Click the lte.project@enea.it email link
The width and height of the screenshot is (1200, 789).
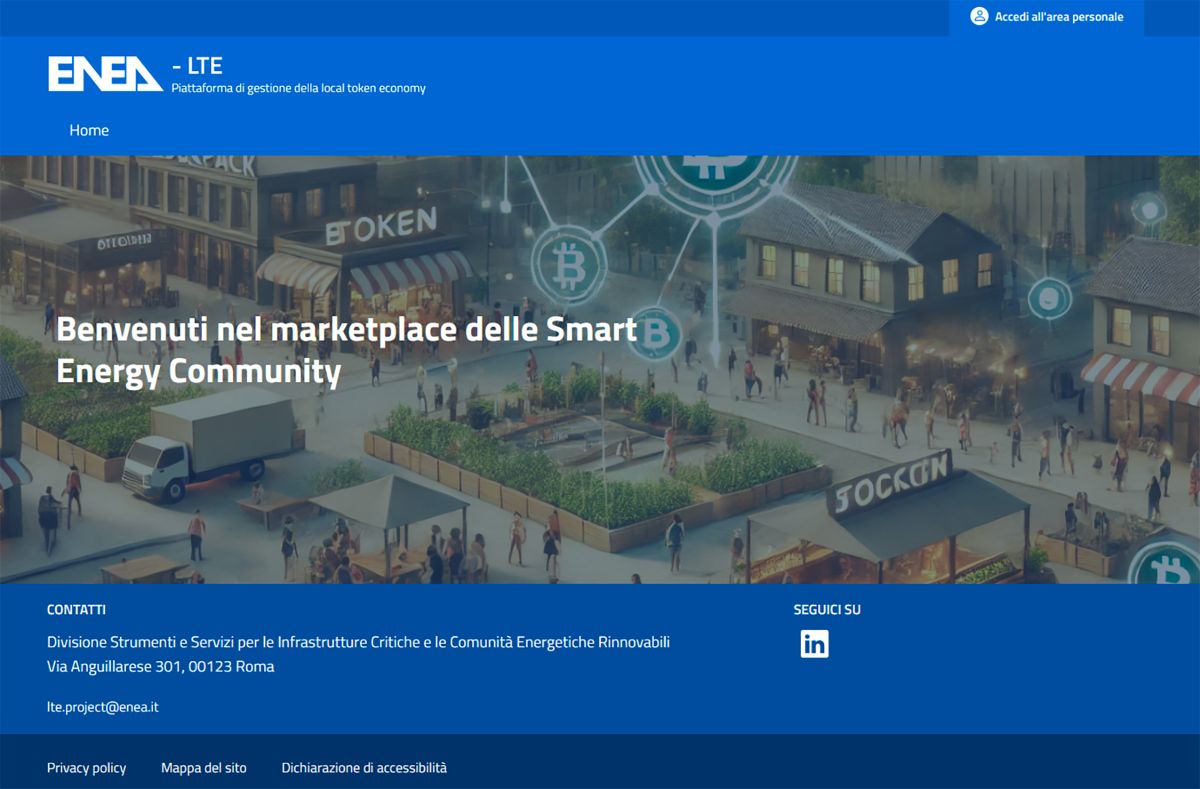point(103,707)
